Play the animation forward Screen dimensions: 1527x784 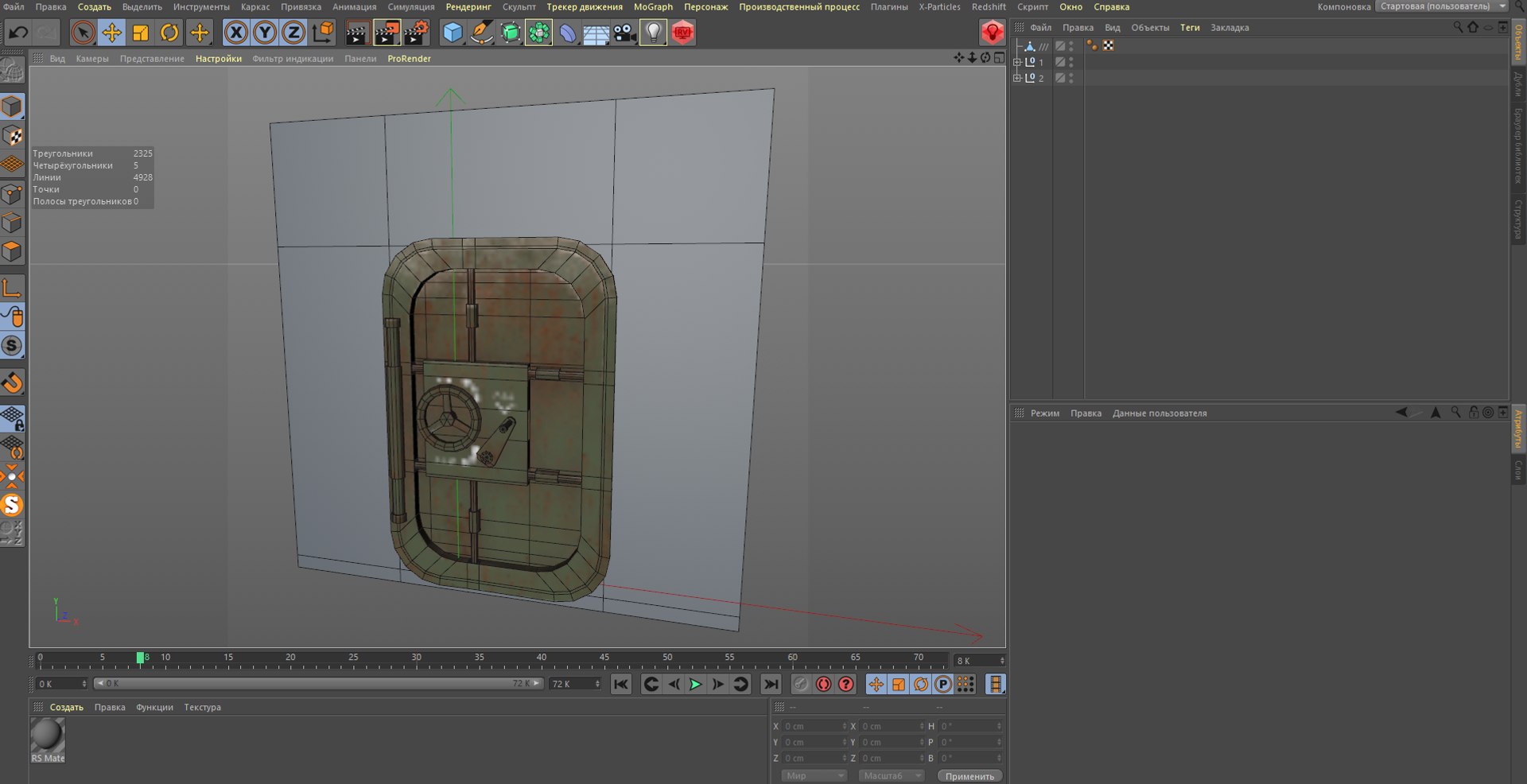click(x=695, y=684)
